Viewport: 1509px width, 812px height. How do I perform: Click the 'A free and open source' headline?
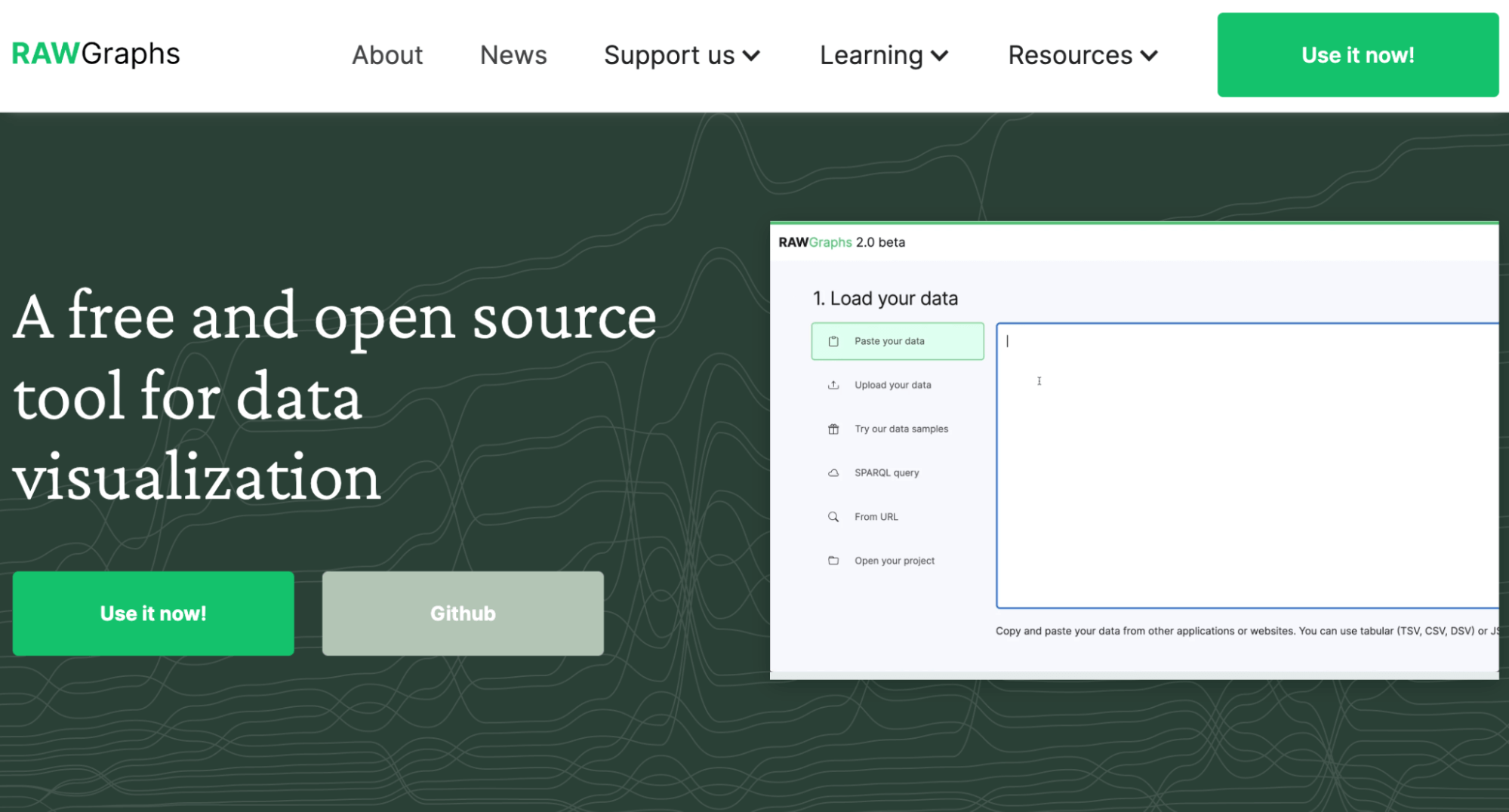[x=334, y=395]
